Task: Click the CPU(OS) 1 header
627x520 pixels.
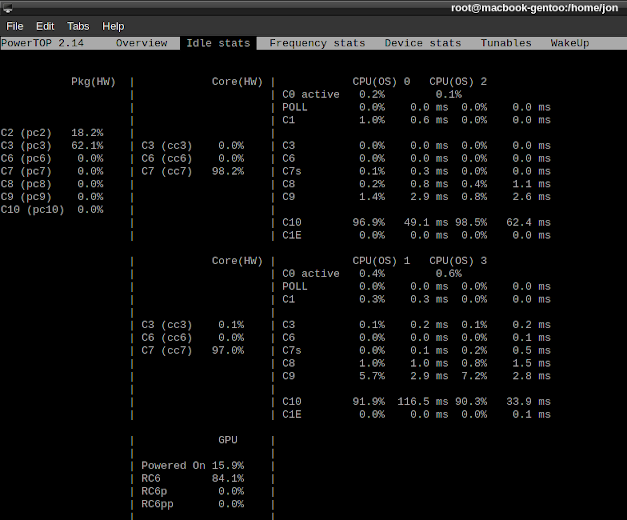Action: (381, 261)
